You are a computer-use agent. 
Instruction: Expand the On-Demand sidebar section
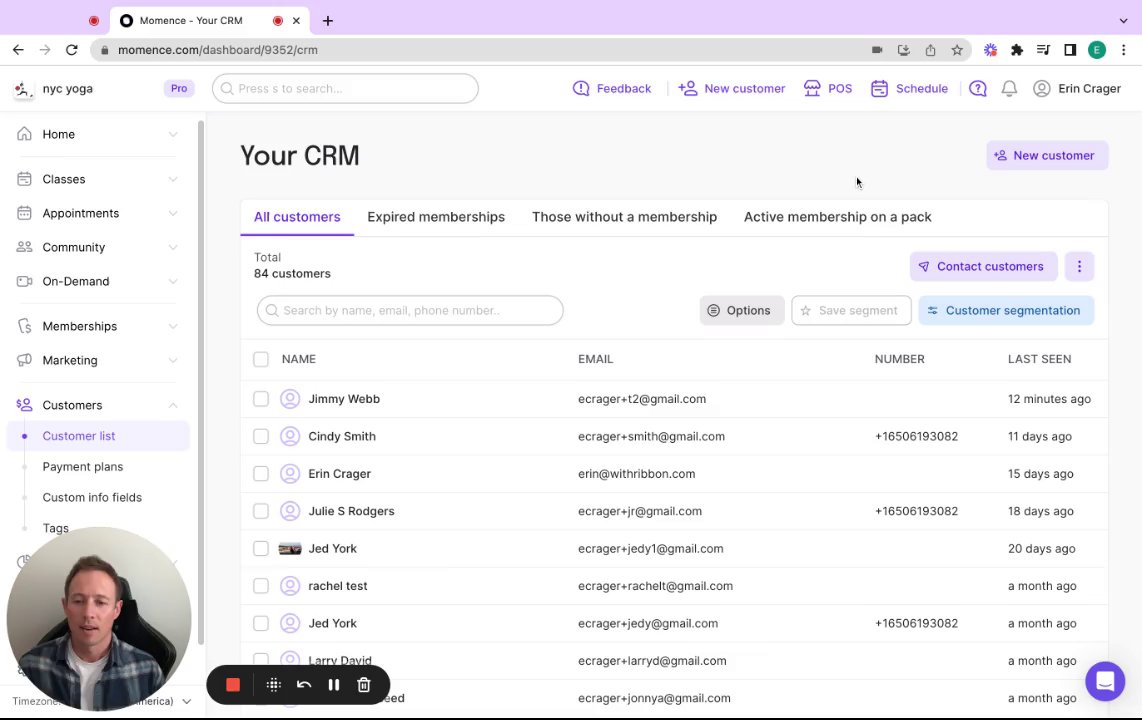click(x=173, y=281)
